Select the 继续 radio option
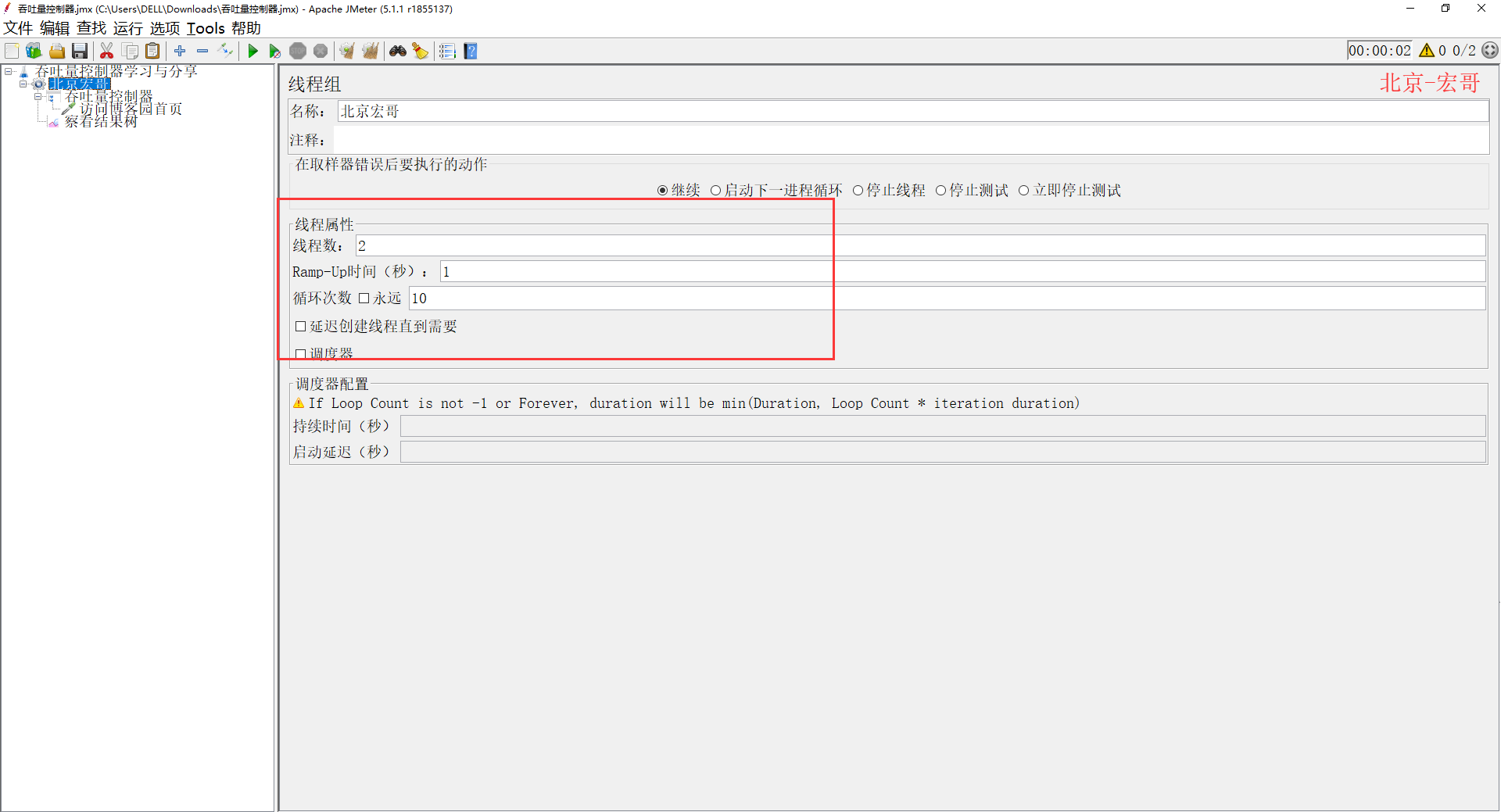 point(679,191)
